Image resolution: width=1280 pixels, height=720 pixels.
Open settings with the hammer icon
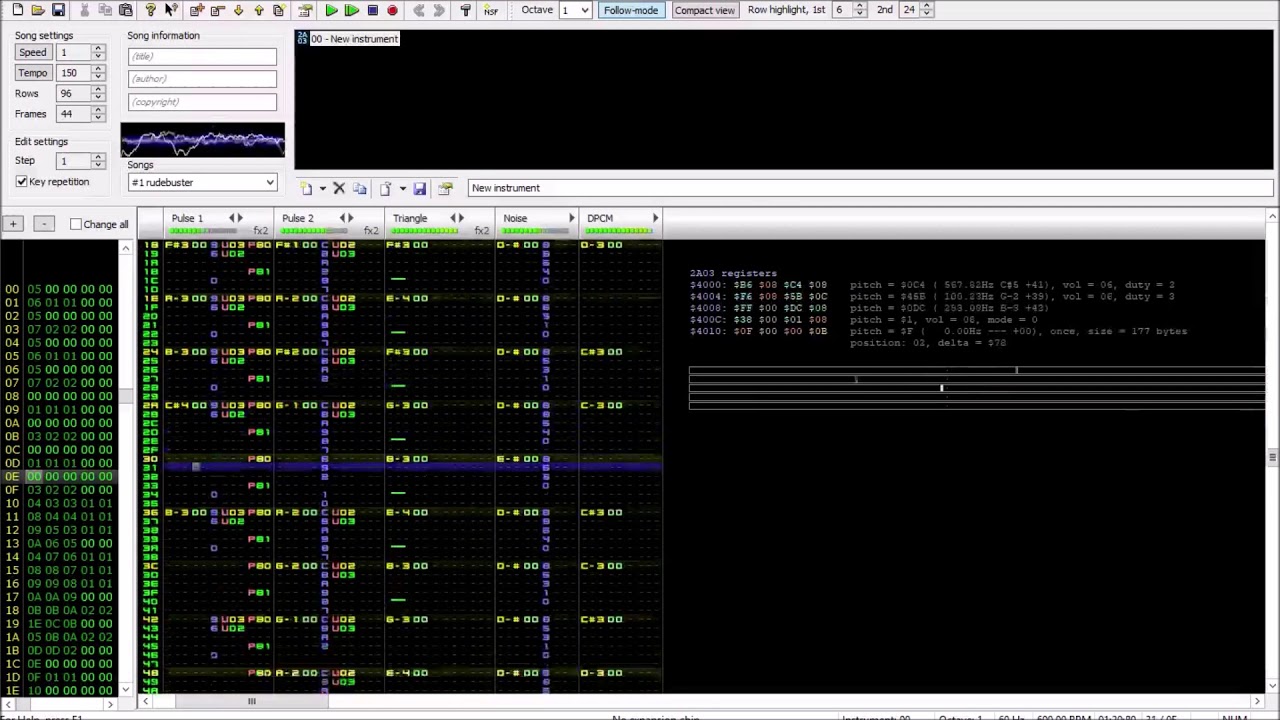[x=465, y=10]
